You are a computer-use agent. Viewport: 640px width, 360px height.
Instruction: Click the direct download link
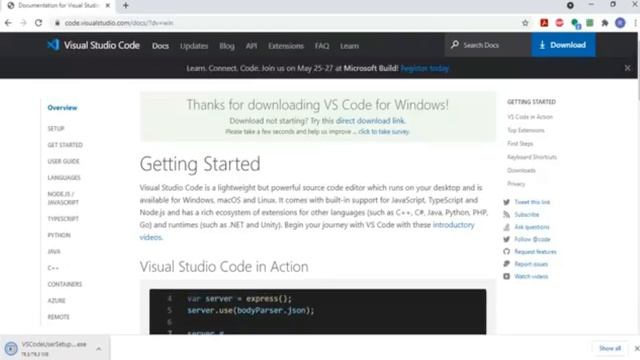370,121
